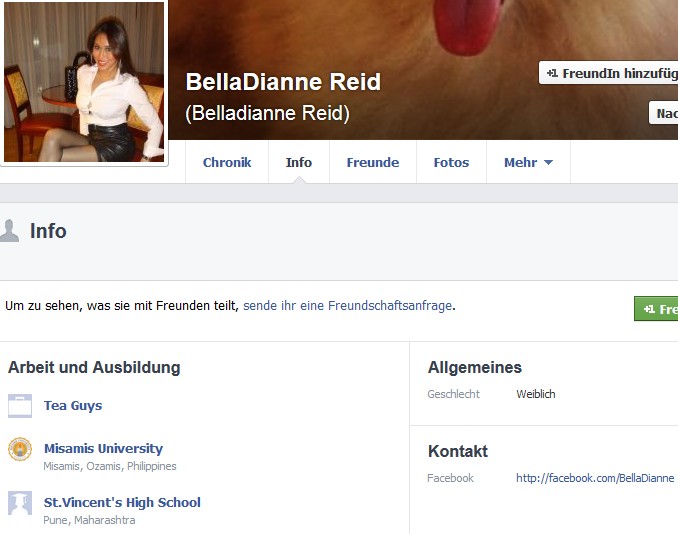The width and height of the screenshot is (678, 534).
Task: Visit the facebook.com/BellaDianne contact link
Action: point(595,478)
